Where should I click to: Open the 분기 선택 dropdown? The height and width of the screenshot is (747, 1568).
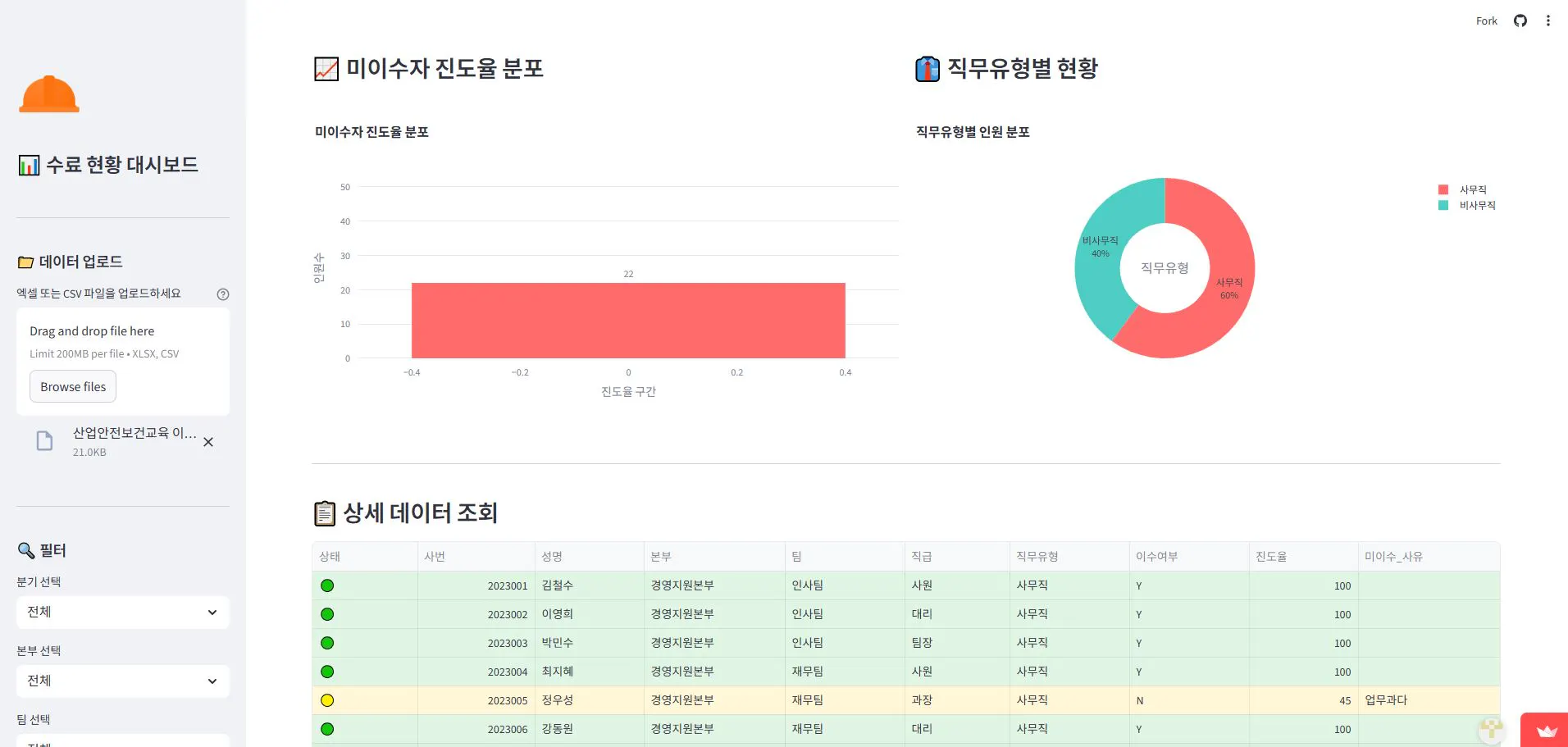123,613
